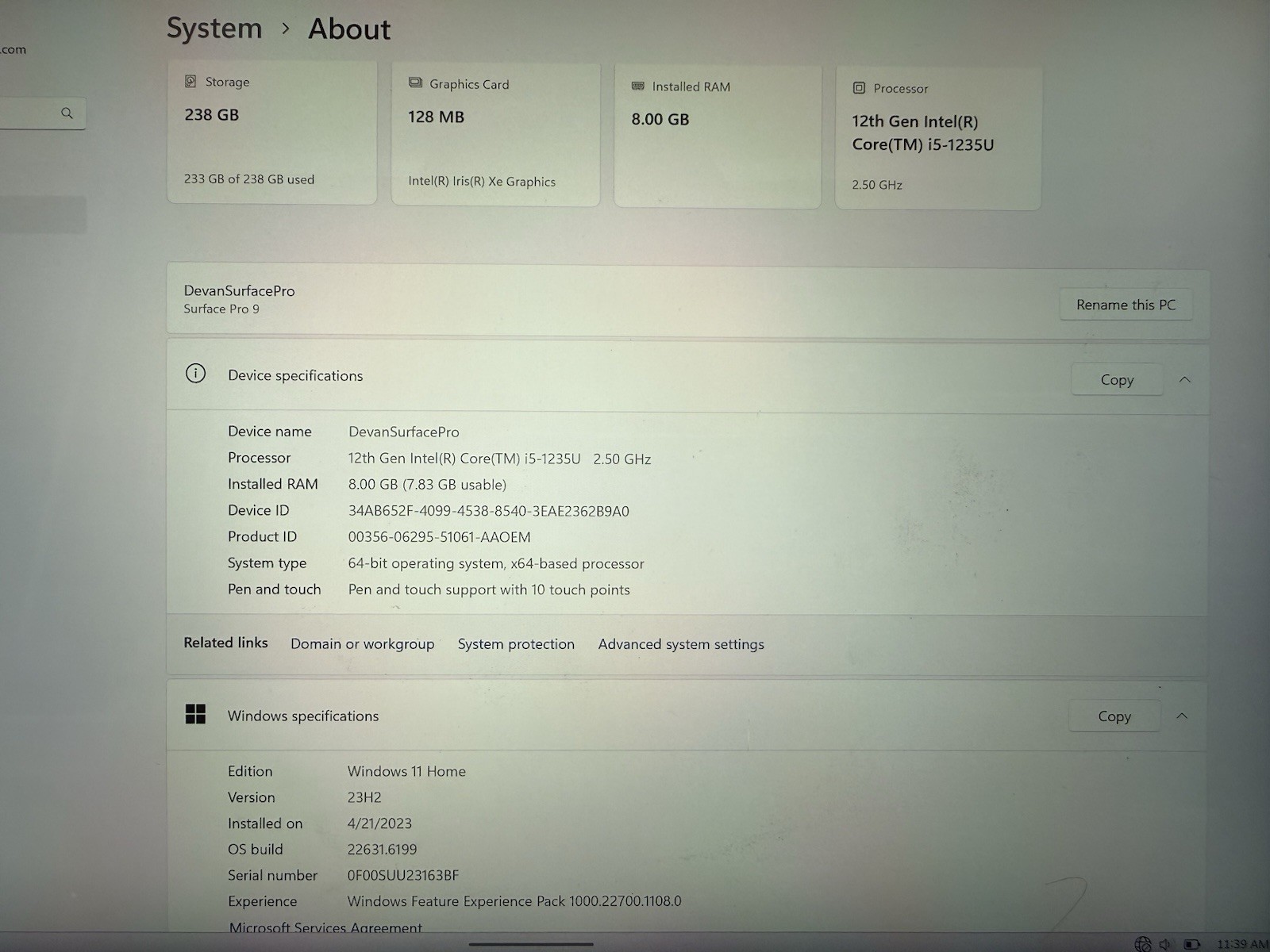Open the volume icon in system tray
This screenshot has width=1270, height=952.
tap(1165, 944)
